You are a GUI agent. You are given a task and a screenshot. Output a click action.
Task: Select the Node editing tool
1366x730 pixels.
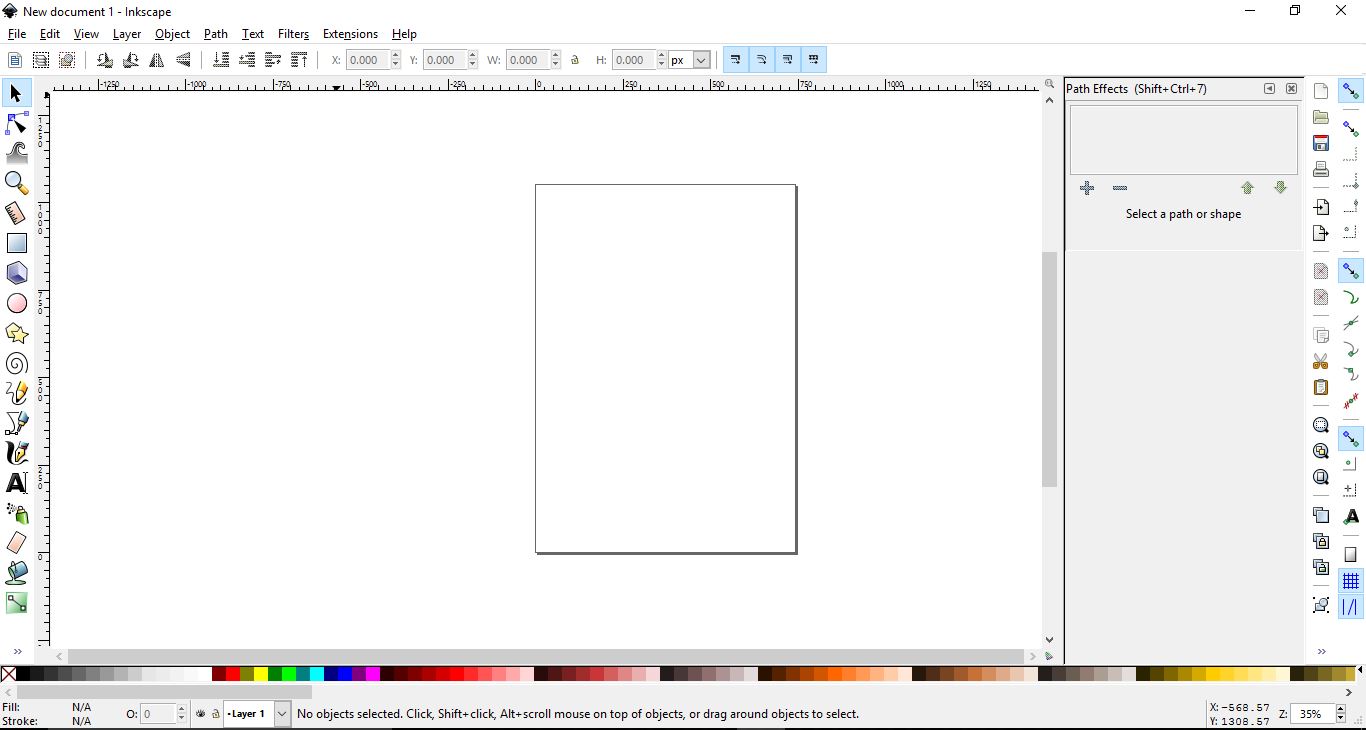[17, 123]
